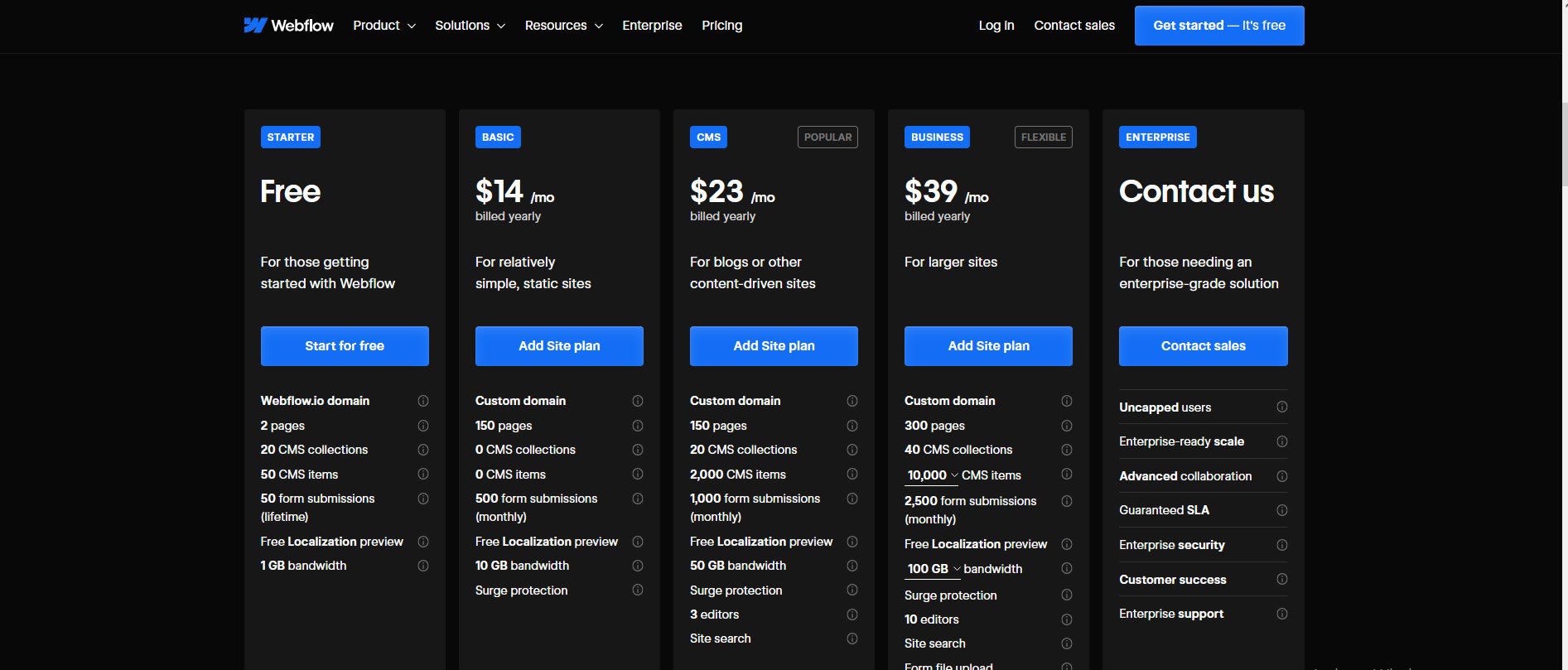Click Free Localization preview in Starter
Image resolution: width=1568 pixels, height=670 pixels.
(x=332, y=542)
